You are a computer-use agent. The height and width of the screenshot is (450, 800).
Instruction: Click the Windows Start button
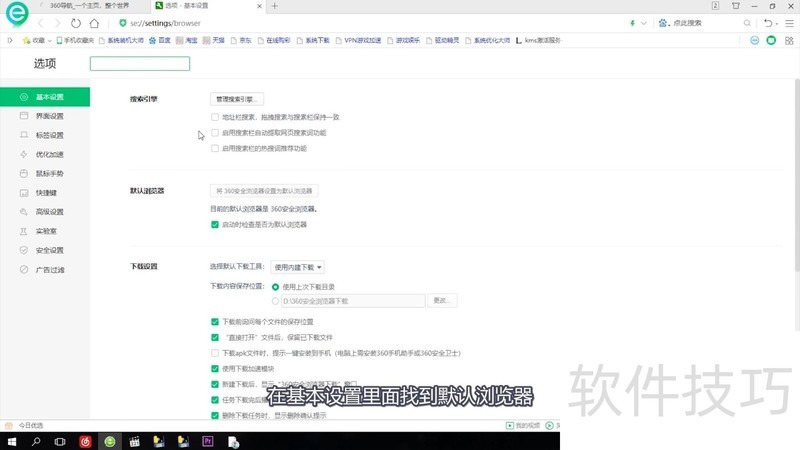[x=12, y=441]
